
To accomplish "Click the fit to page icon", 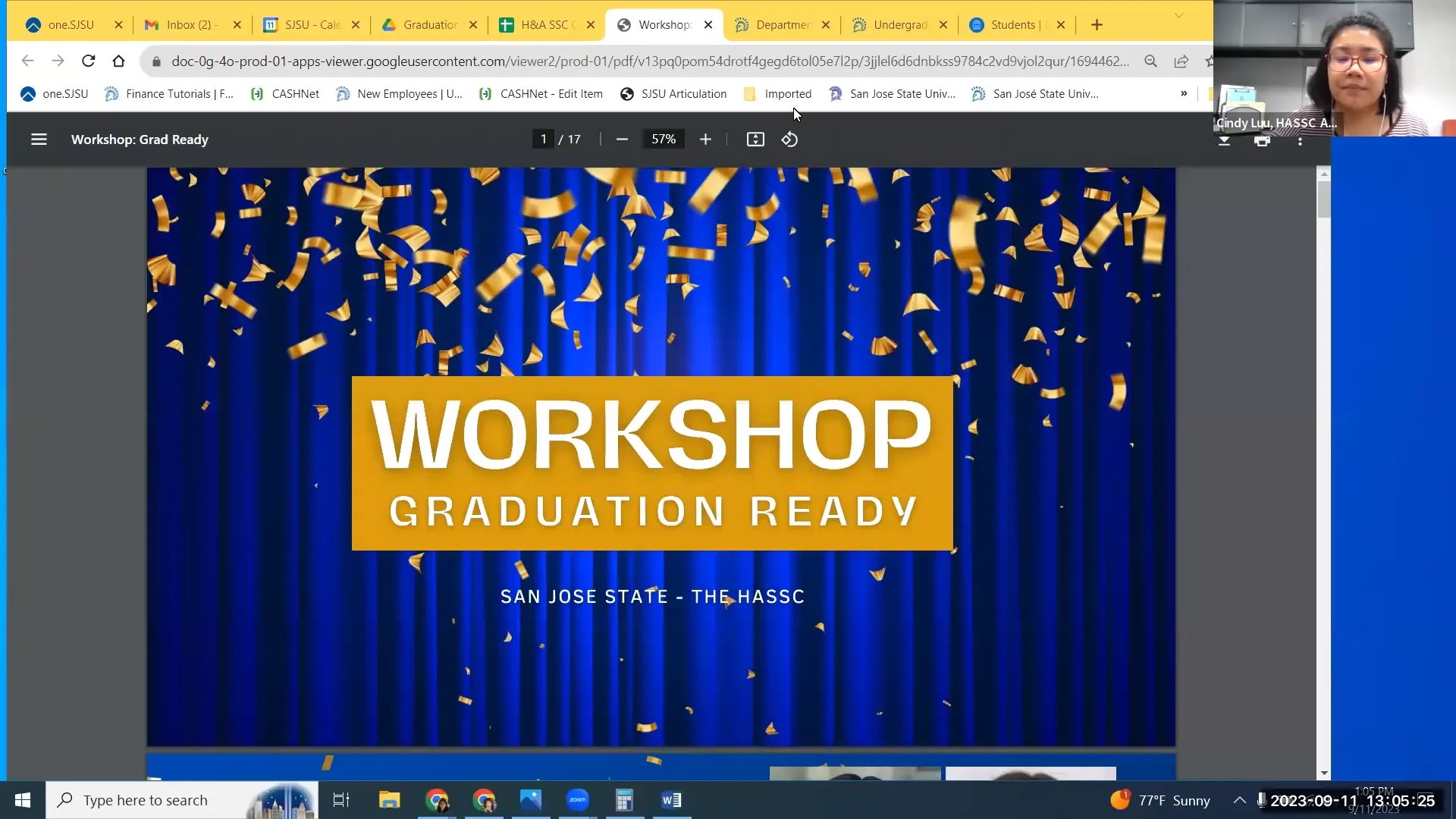I will pyautogui.click(x=755, y=140).
